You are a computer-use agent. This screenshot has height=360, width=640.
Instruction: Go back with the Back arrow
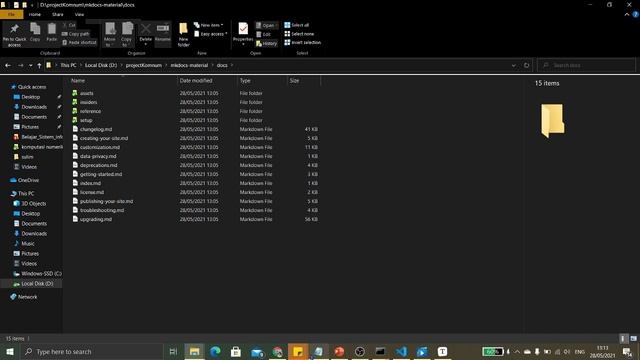[8, 65]
